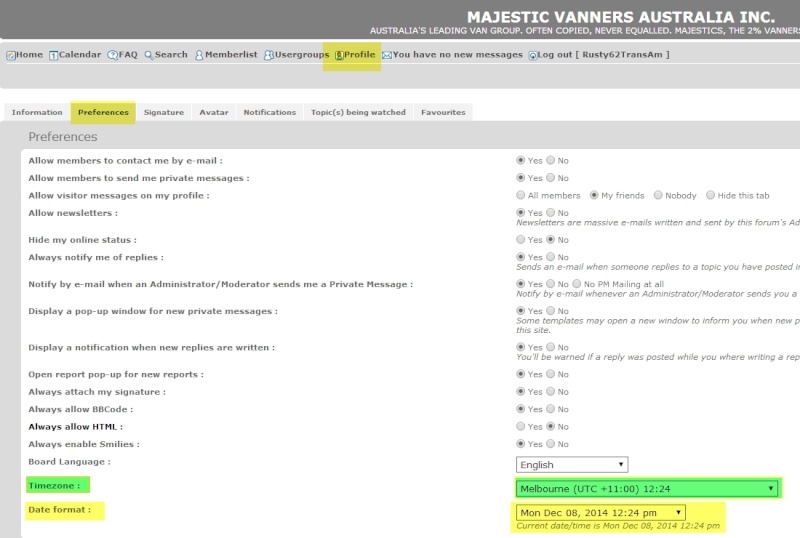Choose All members for visitor messages
The image size is (800, 538).
point(520,195)
